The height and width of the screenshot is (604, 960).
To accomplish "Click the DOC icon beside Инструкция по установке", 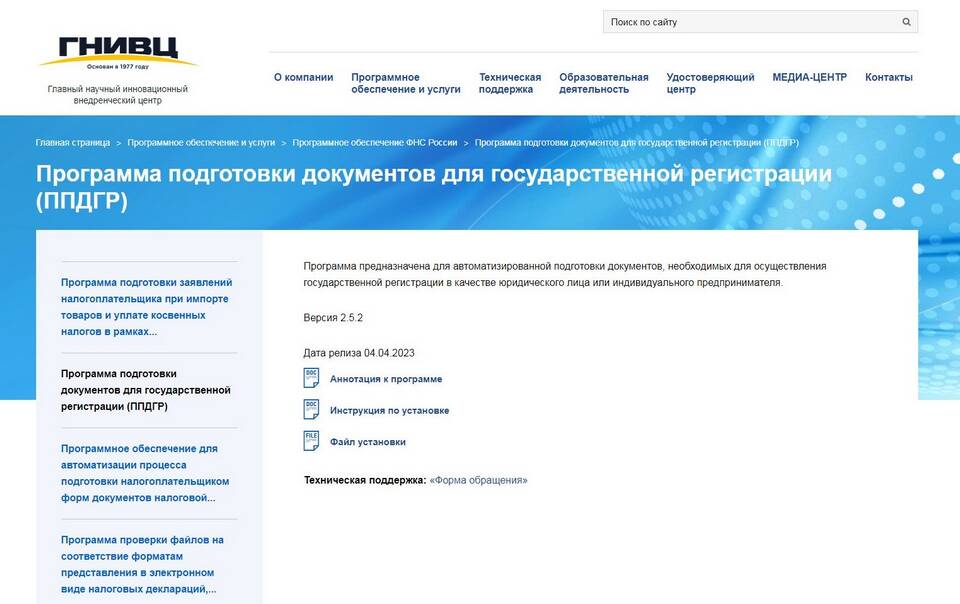I will tap(312, 409).
